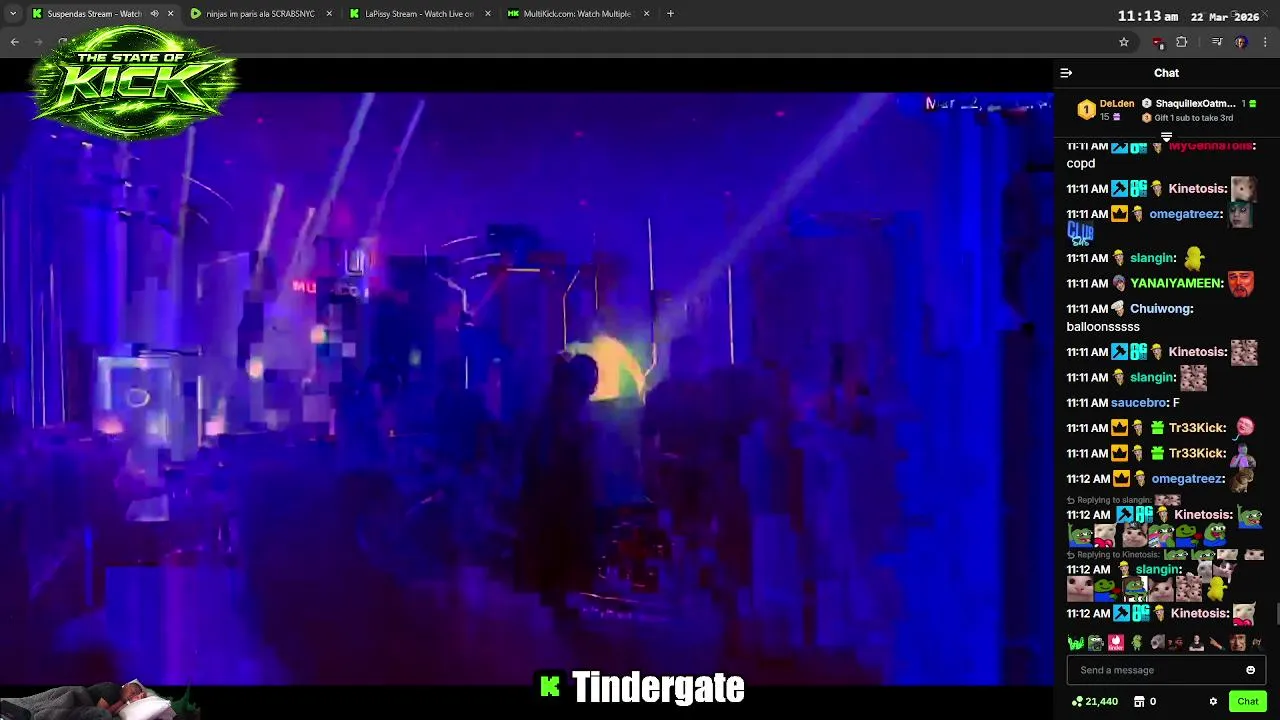Pick the Pepe camera emote in quick emotes

[1096, 643]
